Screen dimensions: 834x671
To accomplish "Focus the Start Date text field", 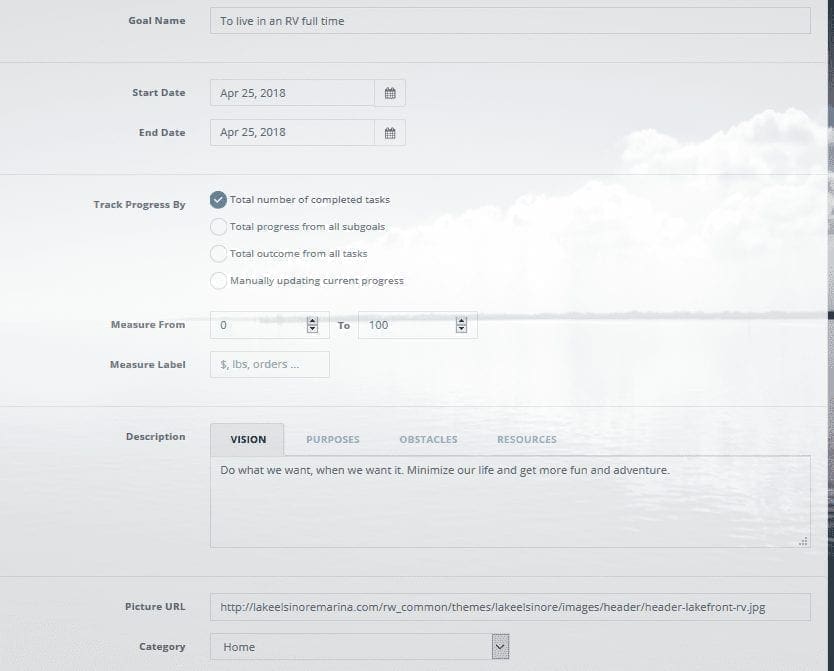I will (x=292, y=93).
